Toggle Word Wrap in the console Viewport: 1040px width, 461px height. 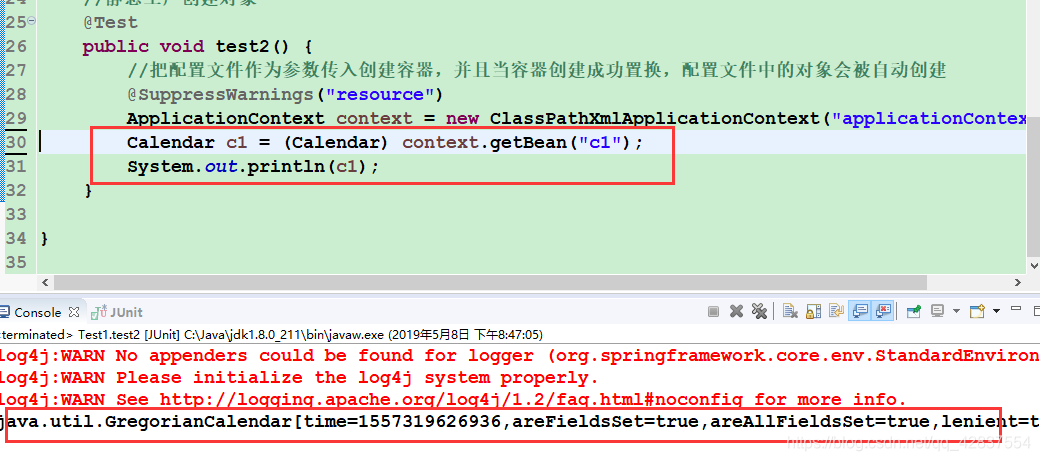click(x=836, y=310)
